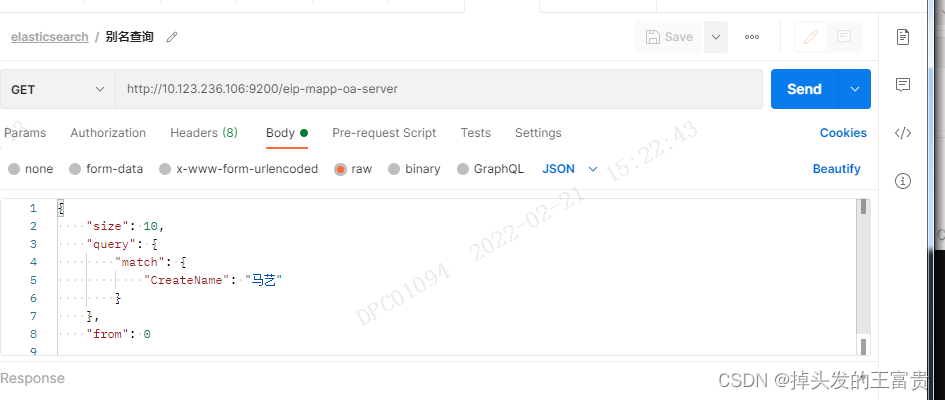Switch to edit mode pencil icon
945x400 pixels.
pos(811,37)
